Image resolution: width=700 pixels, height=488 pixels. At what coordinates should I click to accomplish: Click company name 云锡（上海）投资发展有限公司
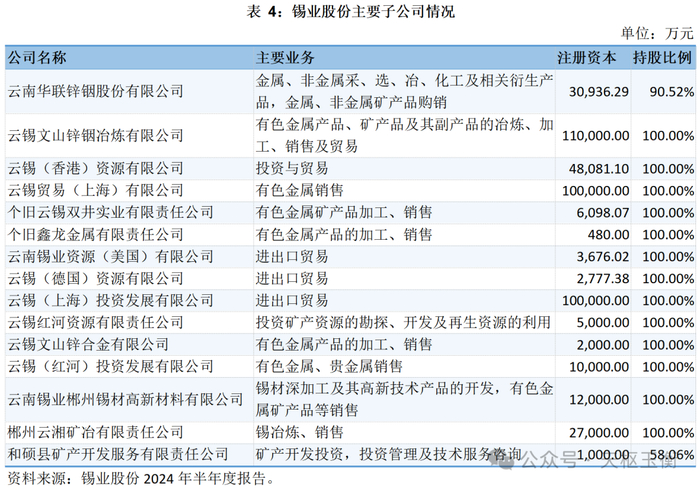tap(110, 300)
